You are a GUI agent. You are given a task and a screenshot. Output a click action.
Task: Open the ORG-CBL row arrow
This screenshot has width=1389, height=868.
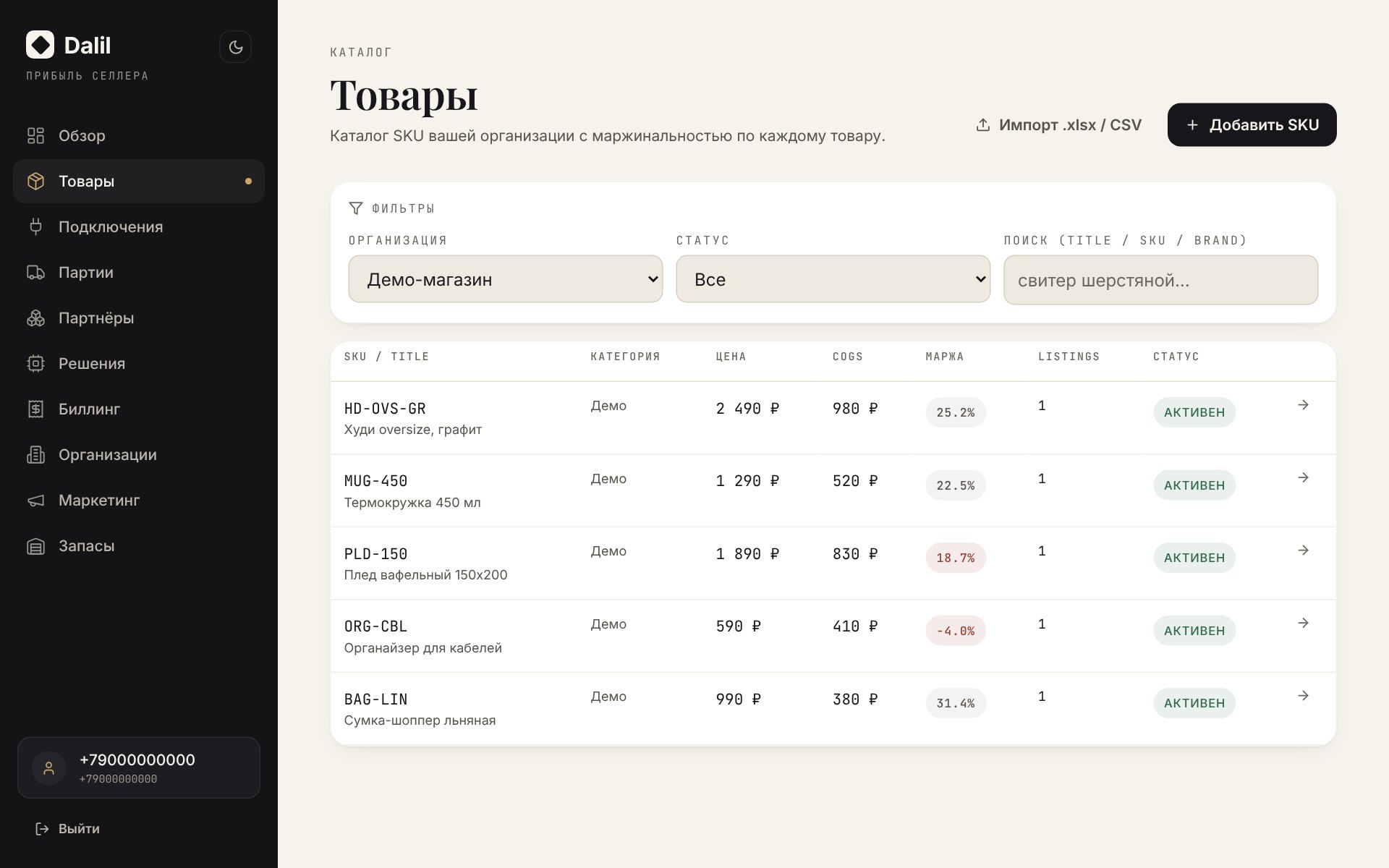click(x=1303, y=624)
